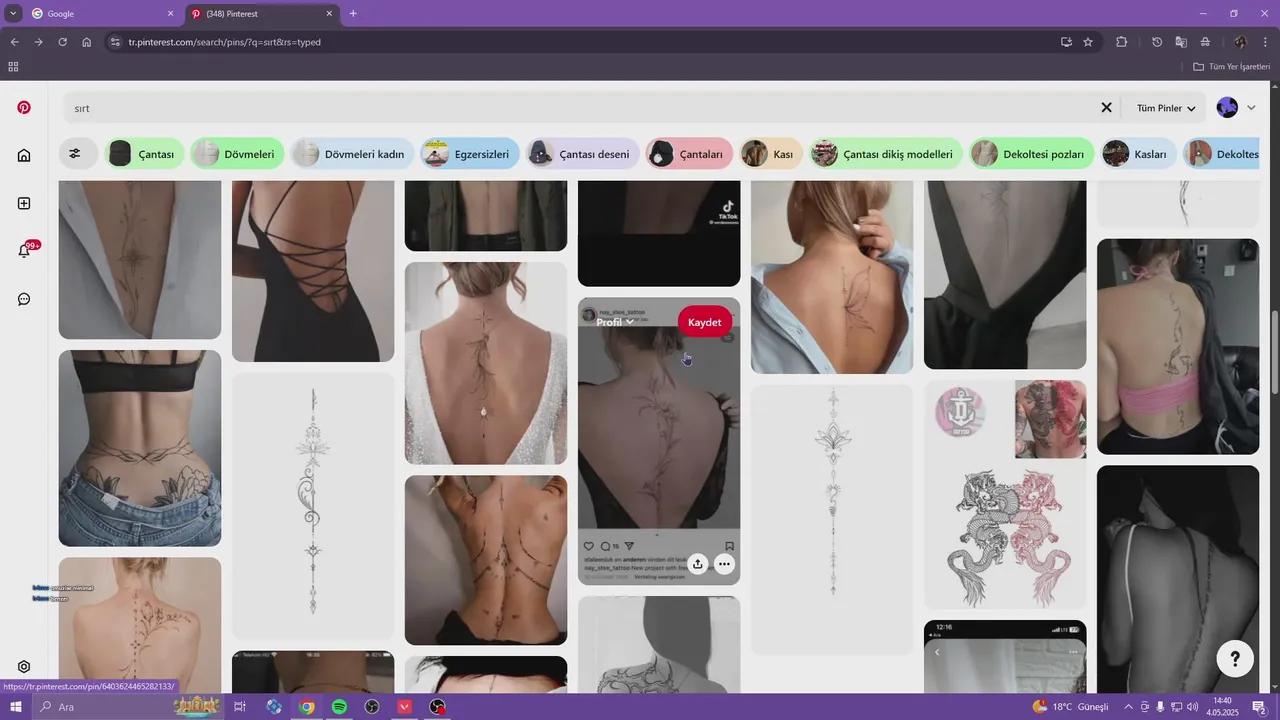Show hidden system tray icons chevron

point(1126,707)
